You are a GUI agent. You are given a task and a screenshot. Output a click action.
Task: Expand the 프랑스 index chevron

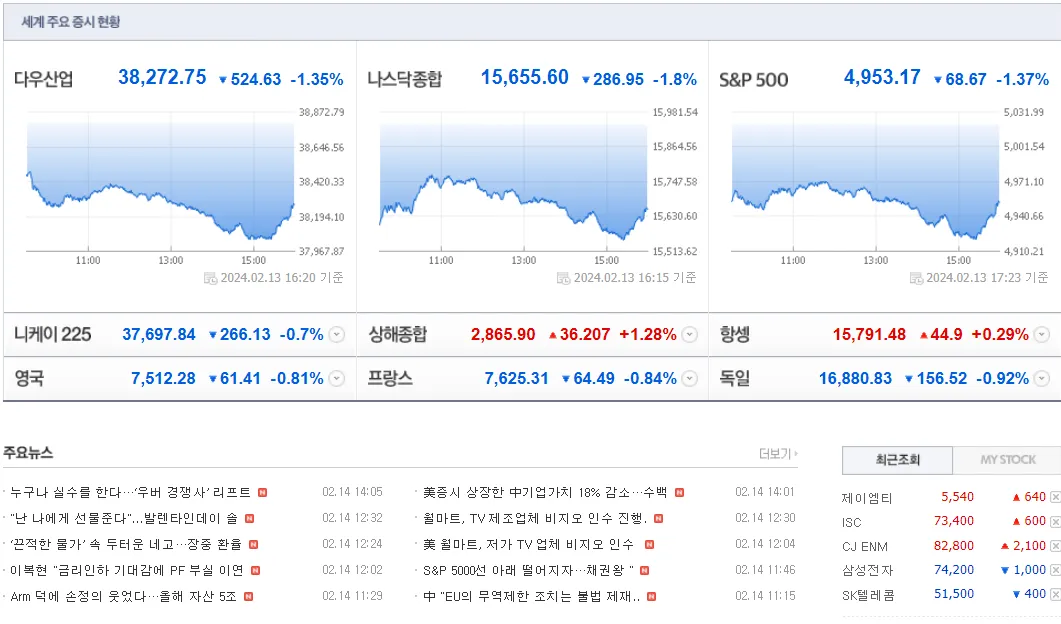690,378
